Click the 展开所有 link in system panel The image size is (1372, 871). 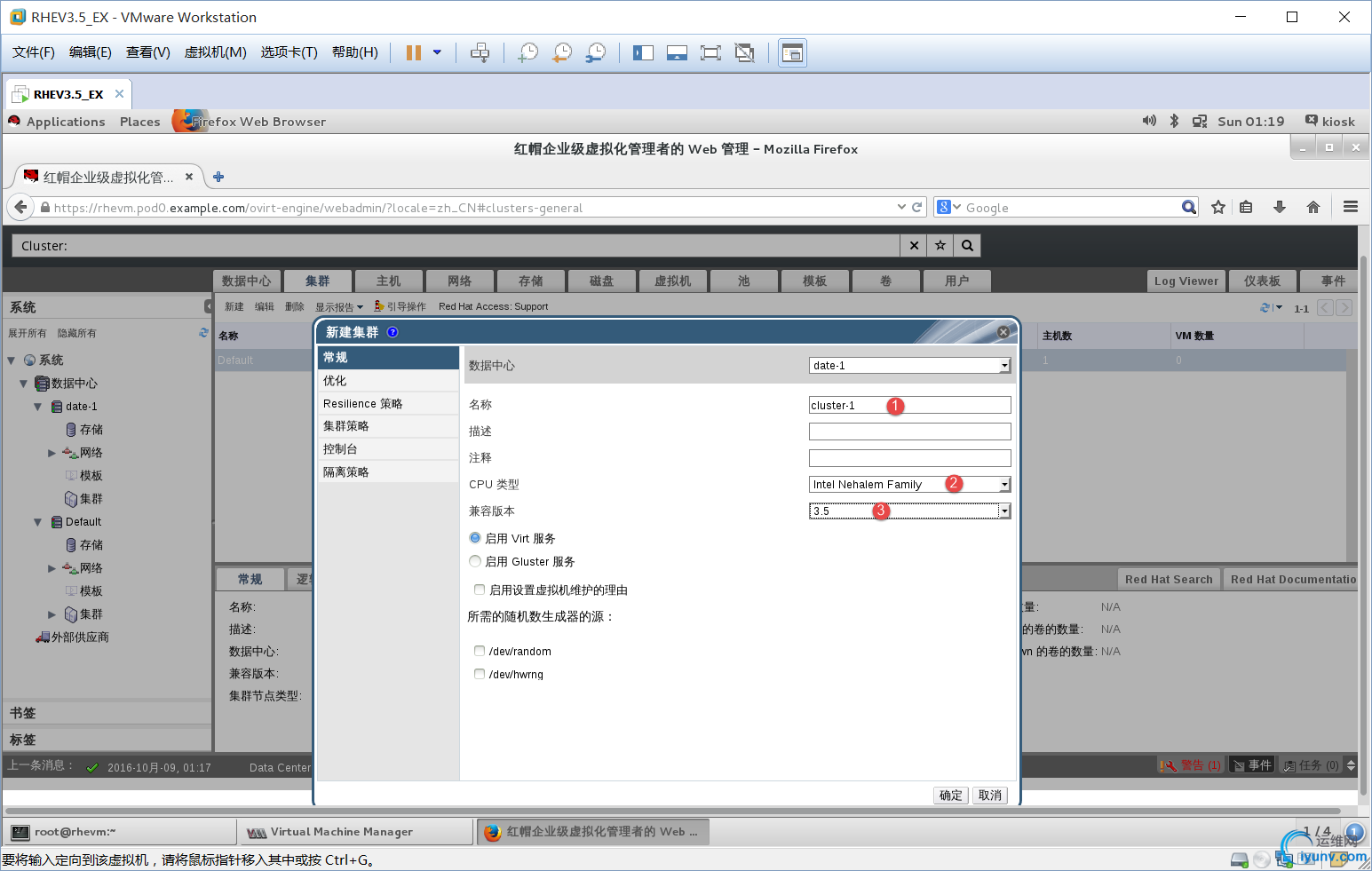pyautogui.click(x=28, y=333)
